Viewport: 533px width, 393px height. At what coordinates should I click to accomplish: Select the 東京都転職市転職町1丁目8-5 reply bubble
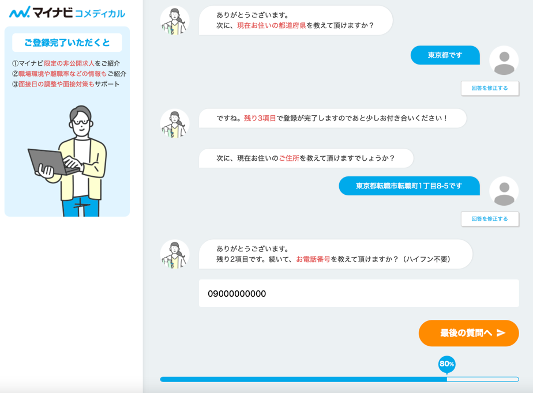pos(409,186)
